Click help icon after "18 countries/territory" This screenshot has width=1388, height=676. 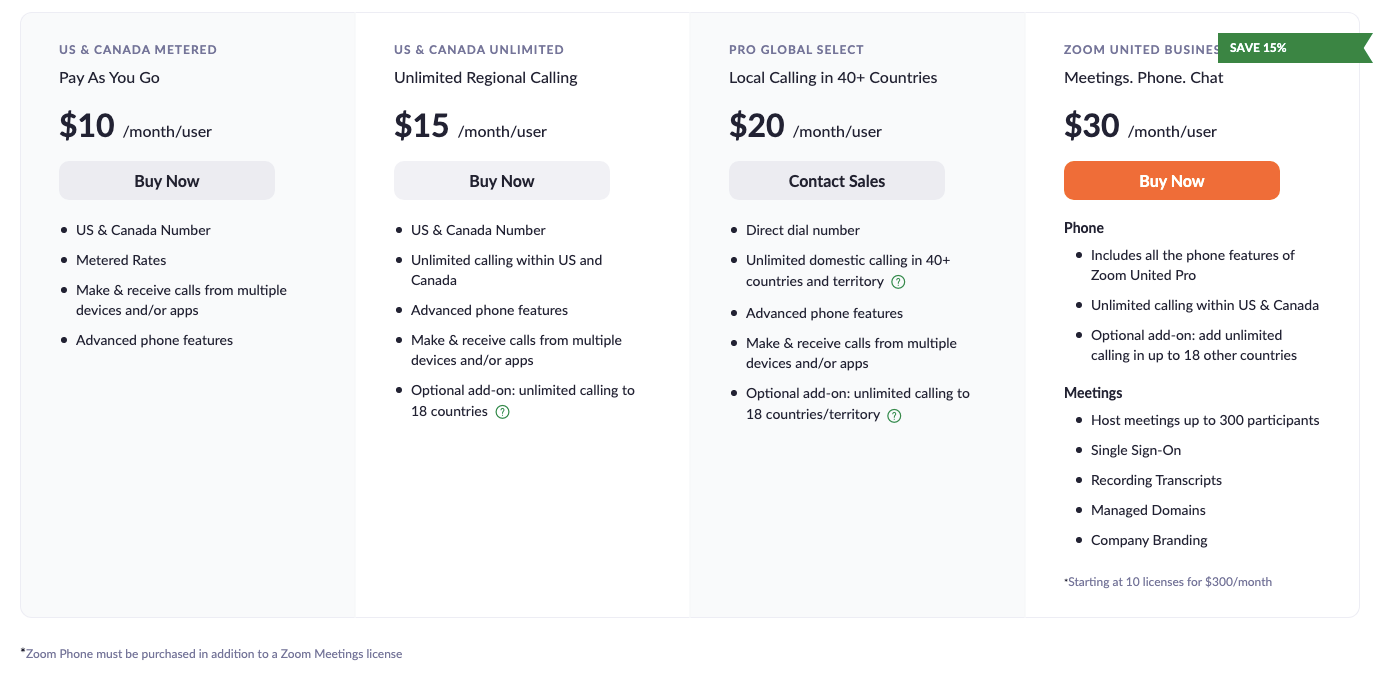click(895, 415)
